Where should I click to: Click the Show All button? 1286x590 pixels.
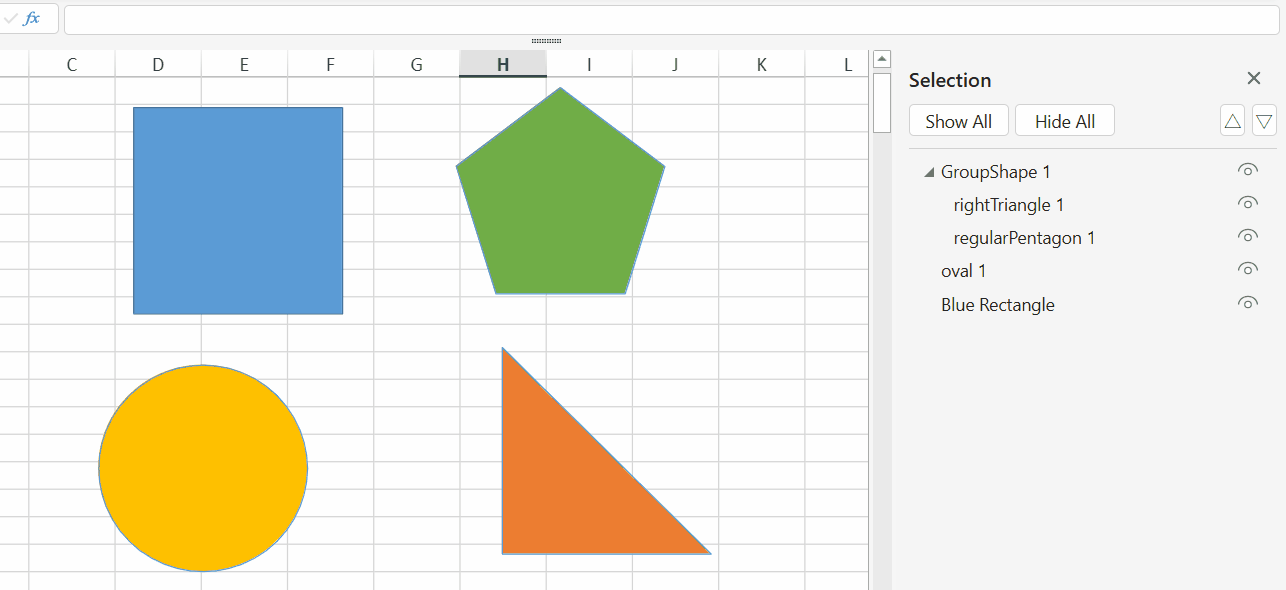pyautogui.click(x=959, y=121)
